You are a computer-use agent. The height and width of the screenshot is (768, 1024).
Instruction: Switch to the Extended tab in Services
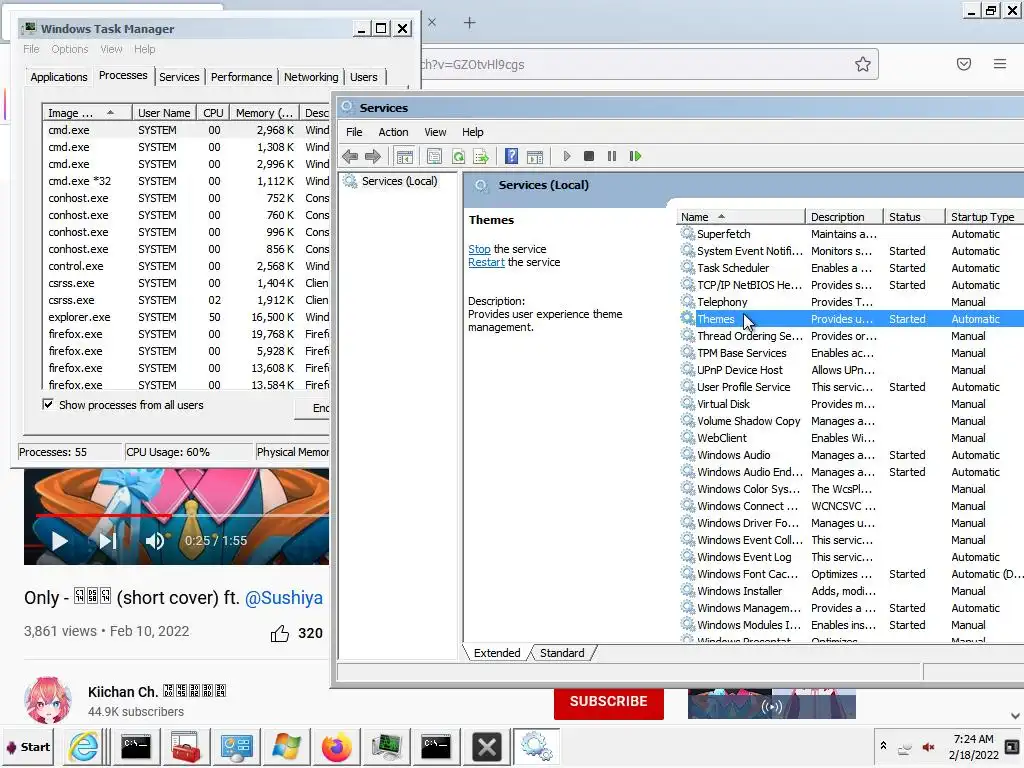tap(497, 653)
